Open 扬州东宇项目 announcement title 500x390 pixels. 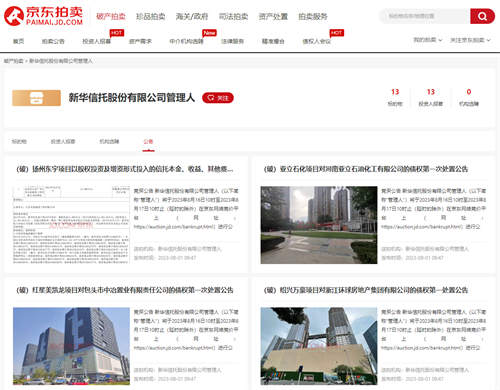[125, 169]
